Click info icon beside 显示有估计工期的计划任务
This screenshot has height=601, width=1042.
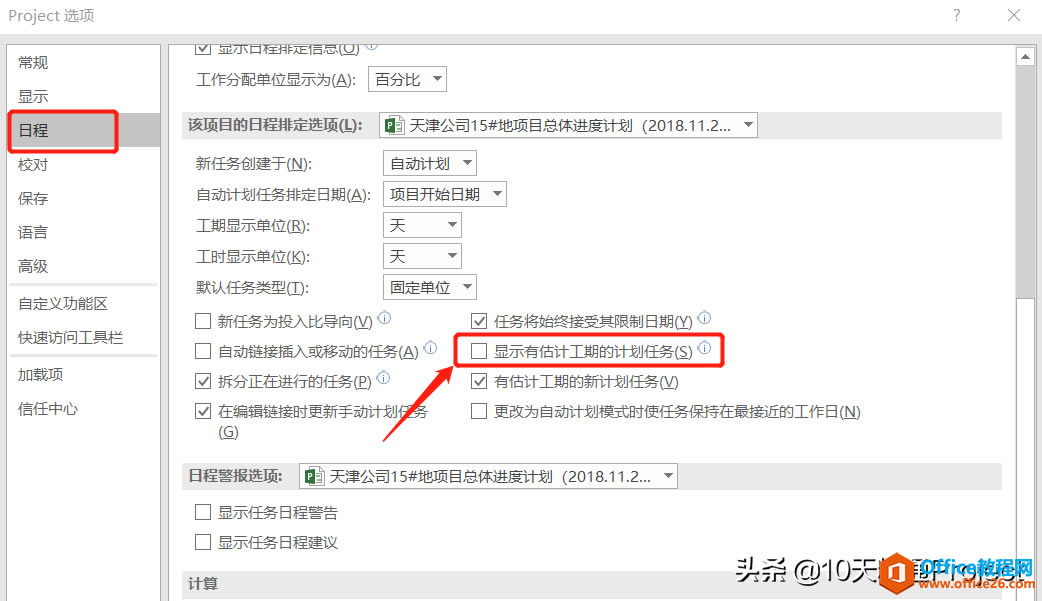tap(704, 347)
